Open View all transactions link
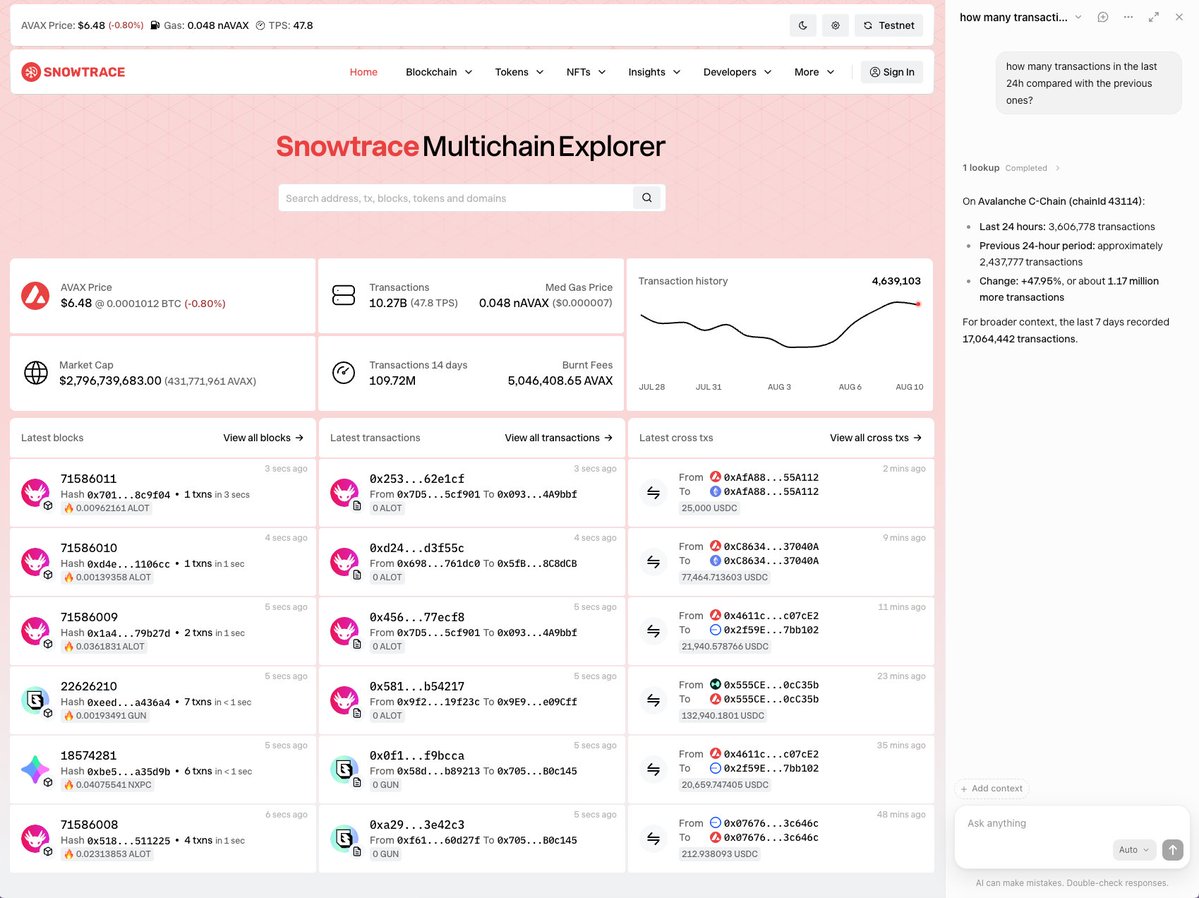The image size is (1199, 898). click(x=558, y=438)
